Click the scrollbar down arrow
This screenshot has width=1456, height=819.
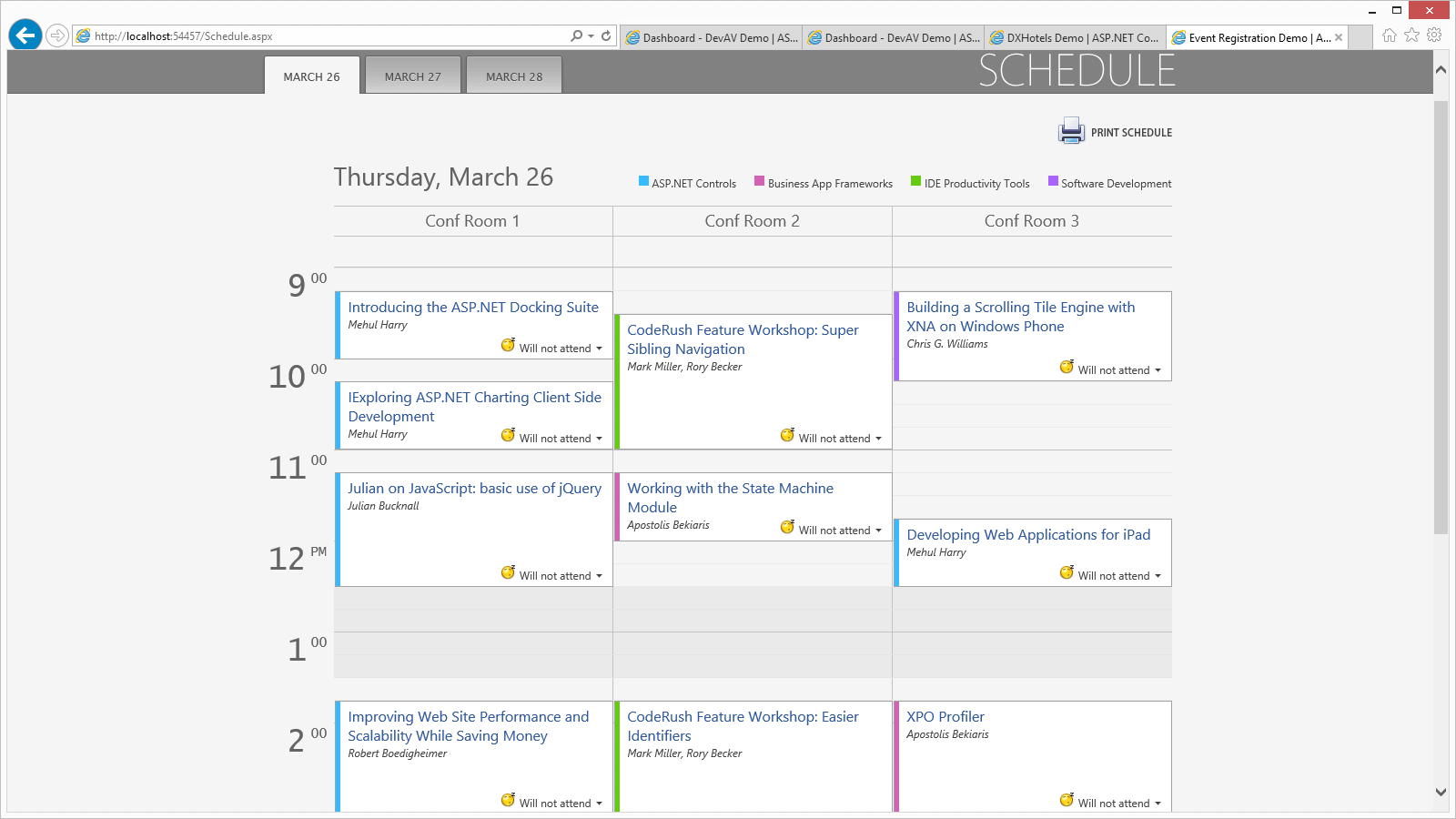coord(1441,792)
